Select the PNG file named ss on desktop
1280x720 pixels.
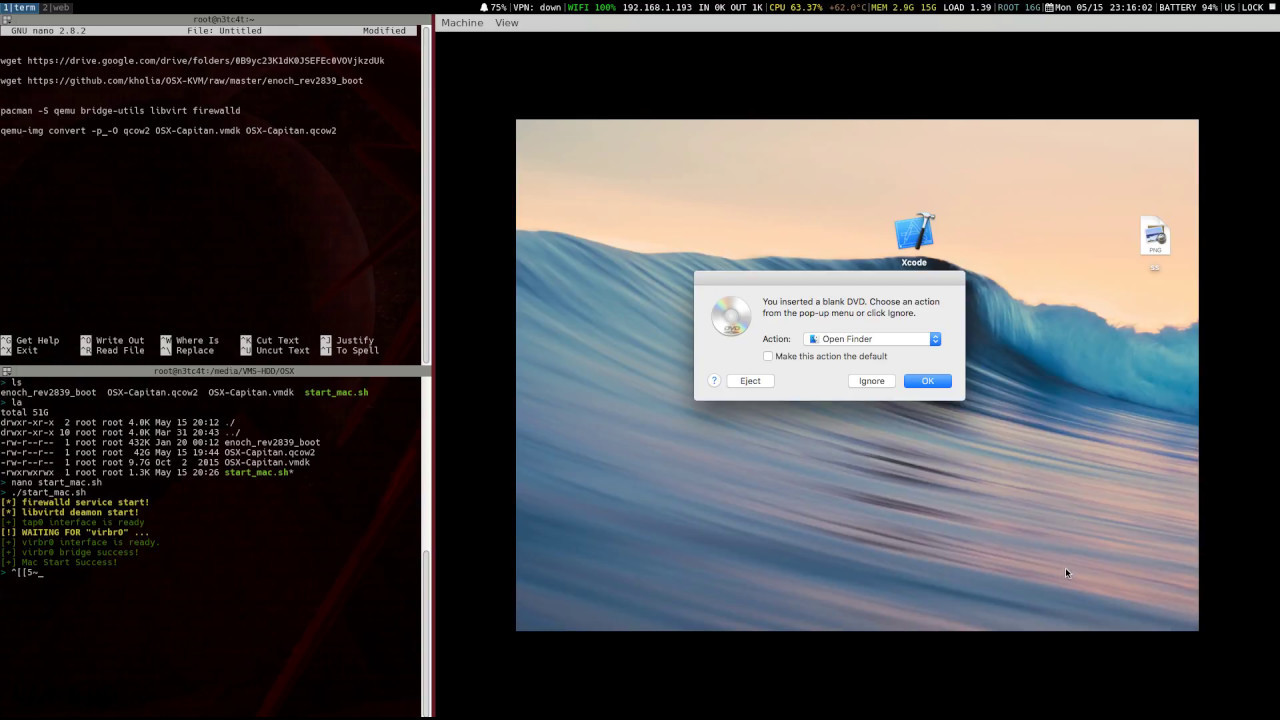click(1155, 236)
